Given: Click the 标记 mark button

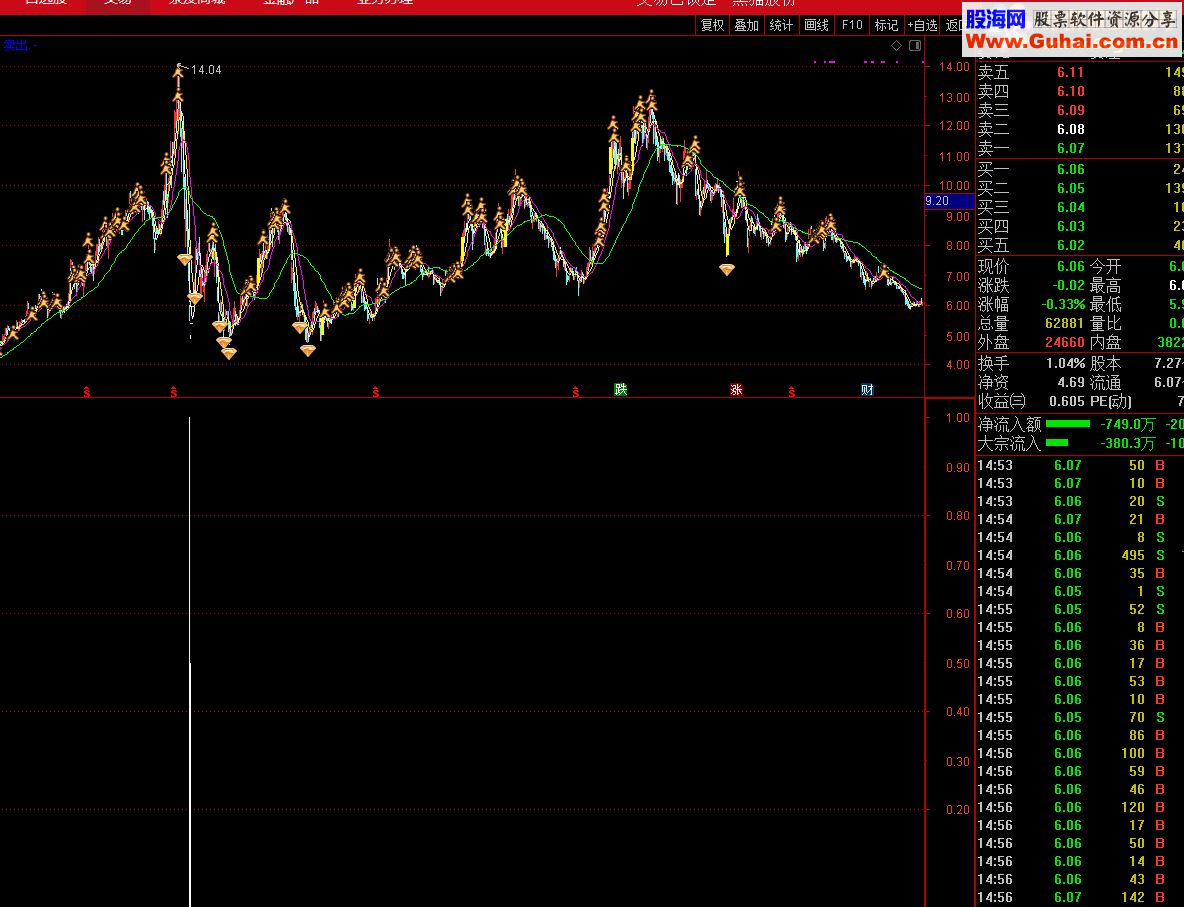Looking at the screenshot, I should pyautogui.click(x=886, y=26).
